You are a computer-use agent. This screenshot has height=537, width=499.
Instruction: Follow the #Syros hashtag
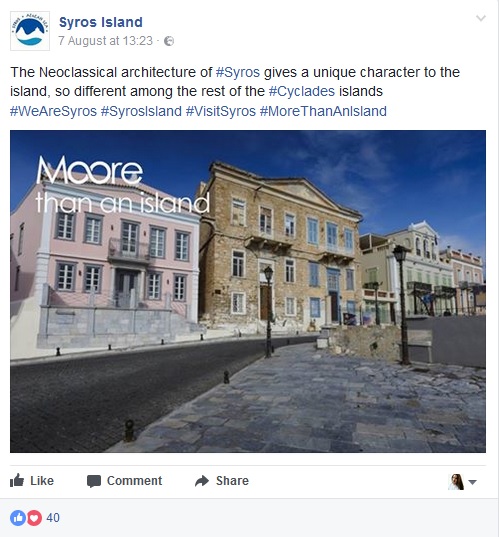[x=238, y=72]
